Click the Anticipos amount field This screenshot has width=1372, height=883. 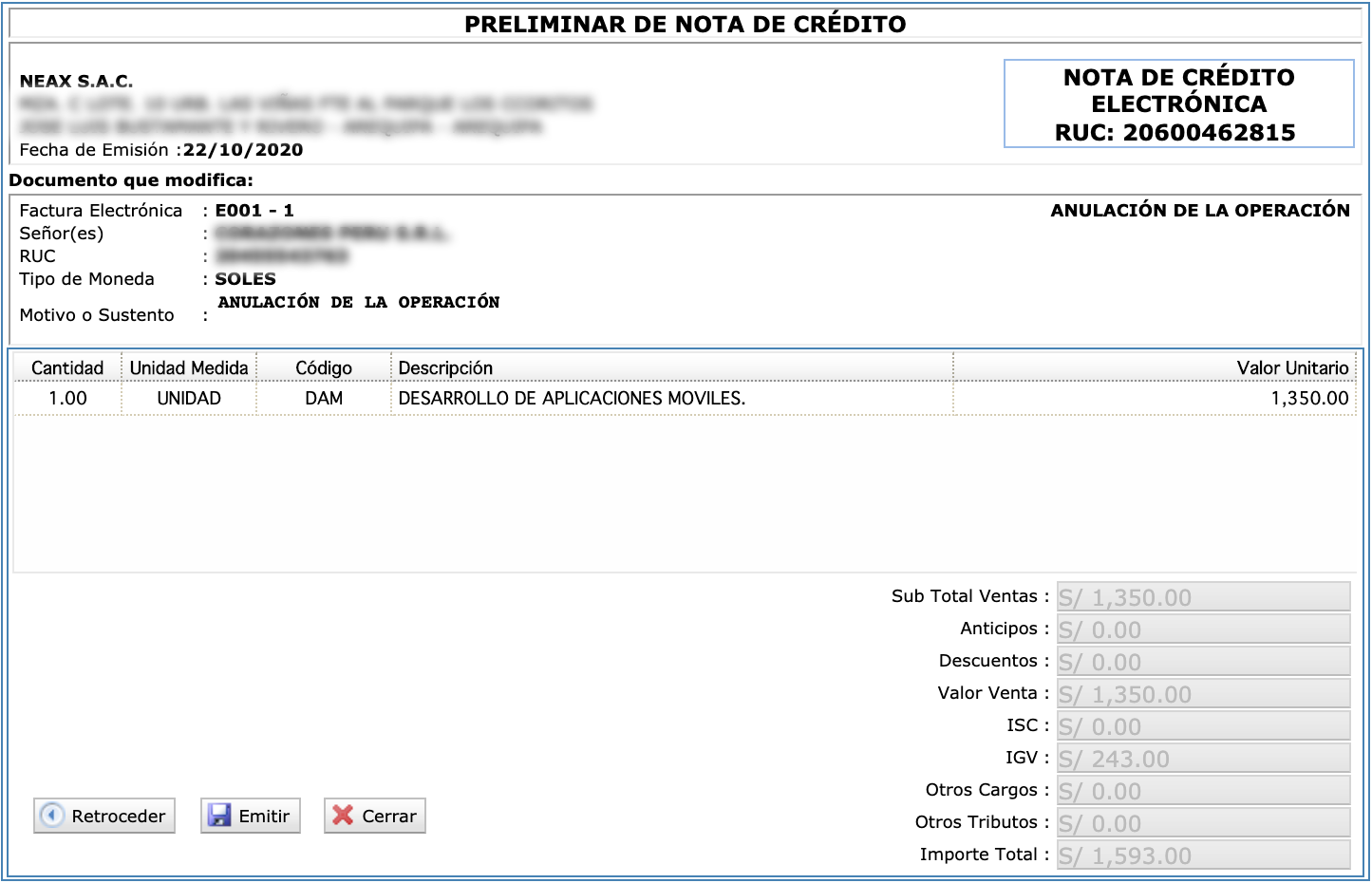click(x=1203, y=629)
